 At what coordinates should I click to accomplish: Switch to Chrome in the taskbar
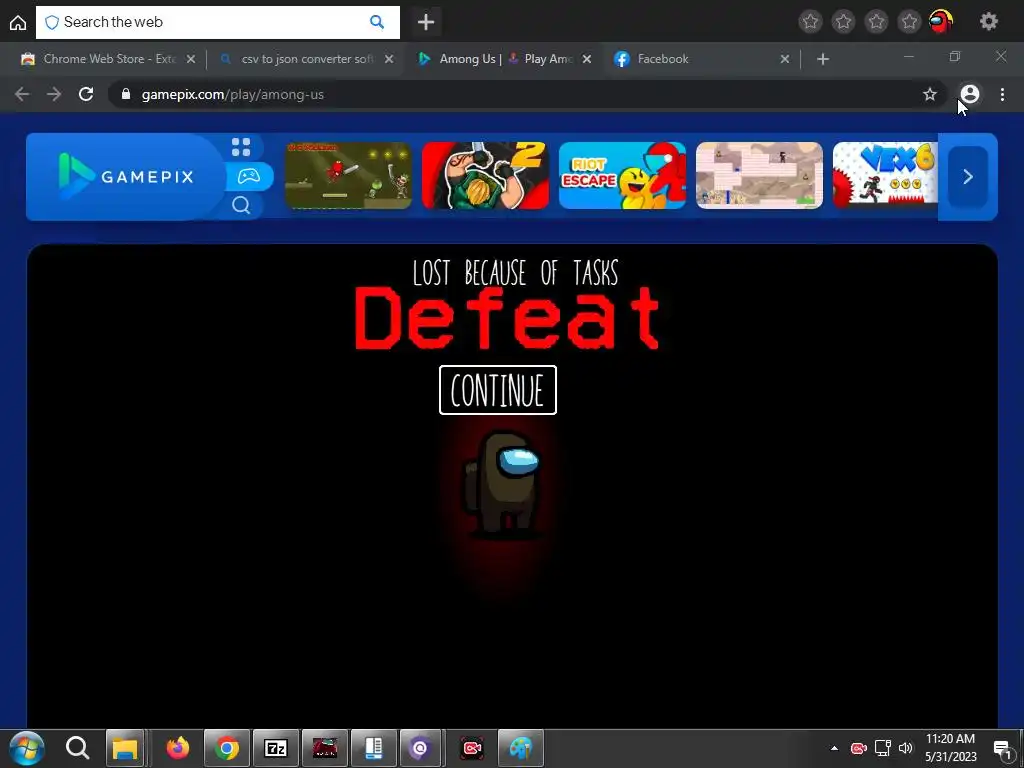click(227, 748)
